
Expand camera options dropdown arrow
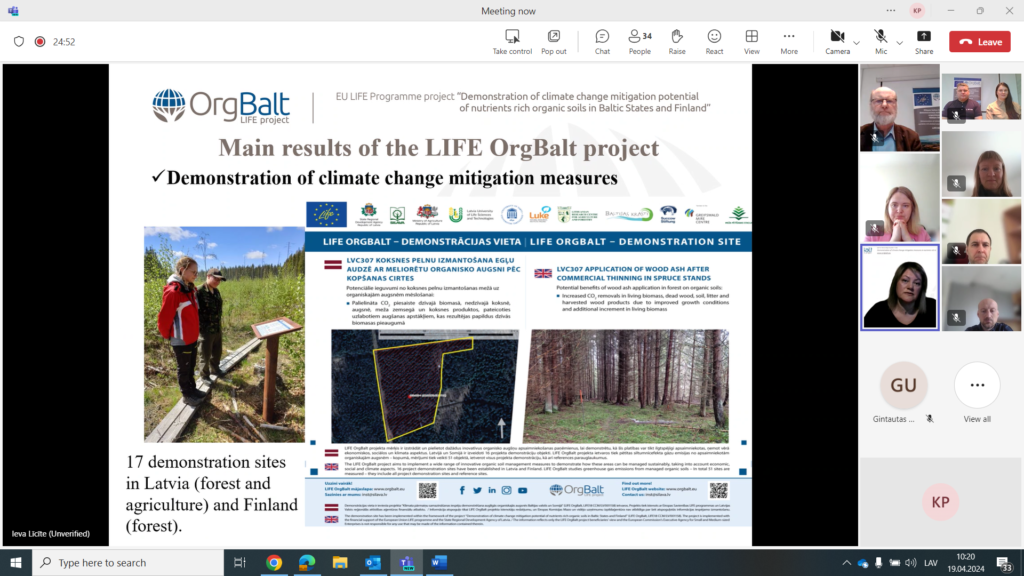(857, 43)
